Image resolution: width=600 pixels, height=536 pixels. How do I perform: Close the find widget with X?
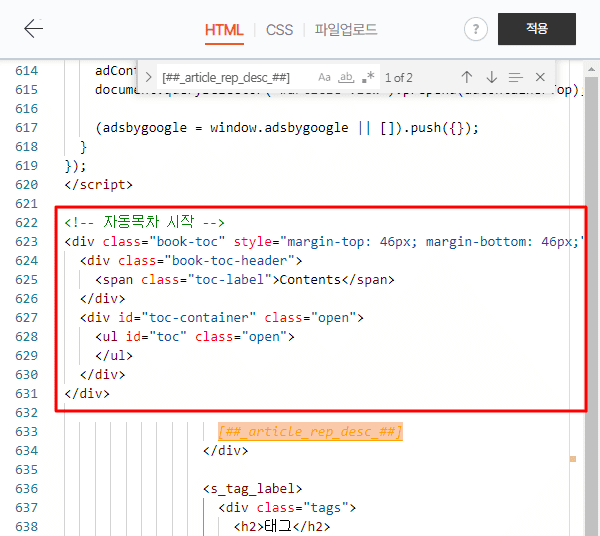coord(540,77)
